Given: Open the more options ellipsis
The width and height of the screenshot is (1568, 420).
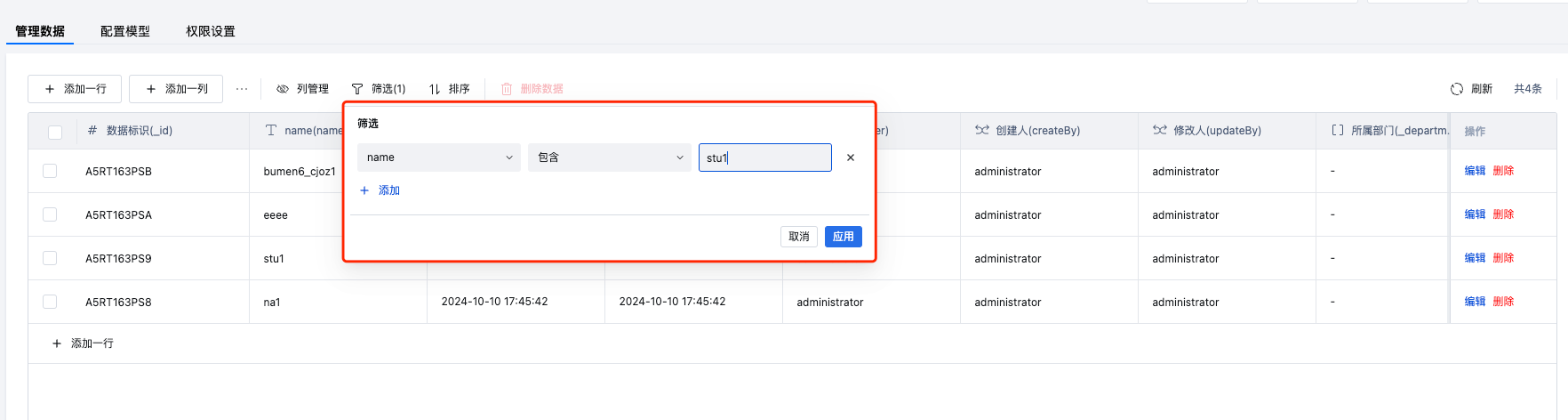Looking at the screenshot, I should click(x=242, y=89).
